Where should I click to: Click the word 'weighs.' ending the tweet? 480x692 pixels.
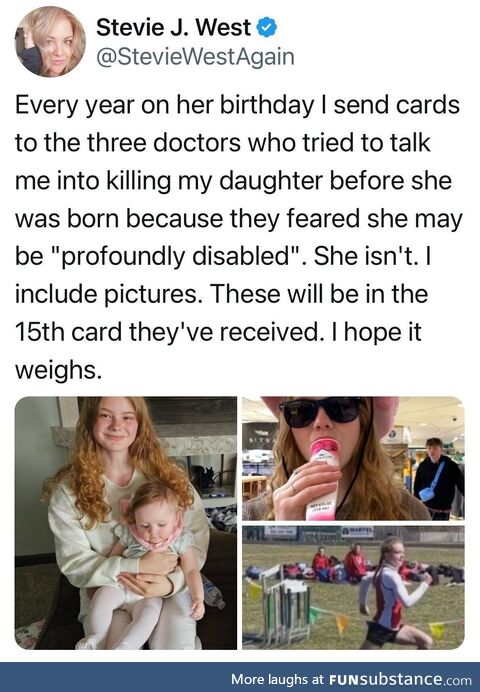point(59,370)
